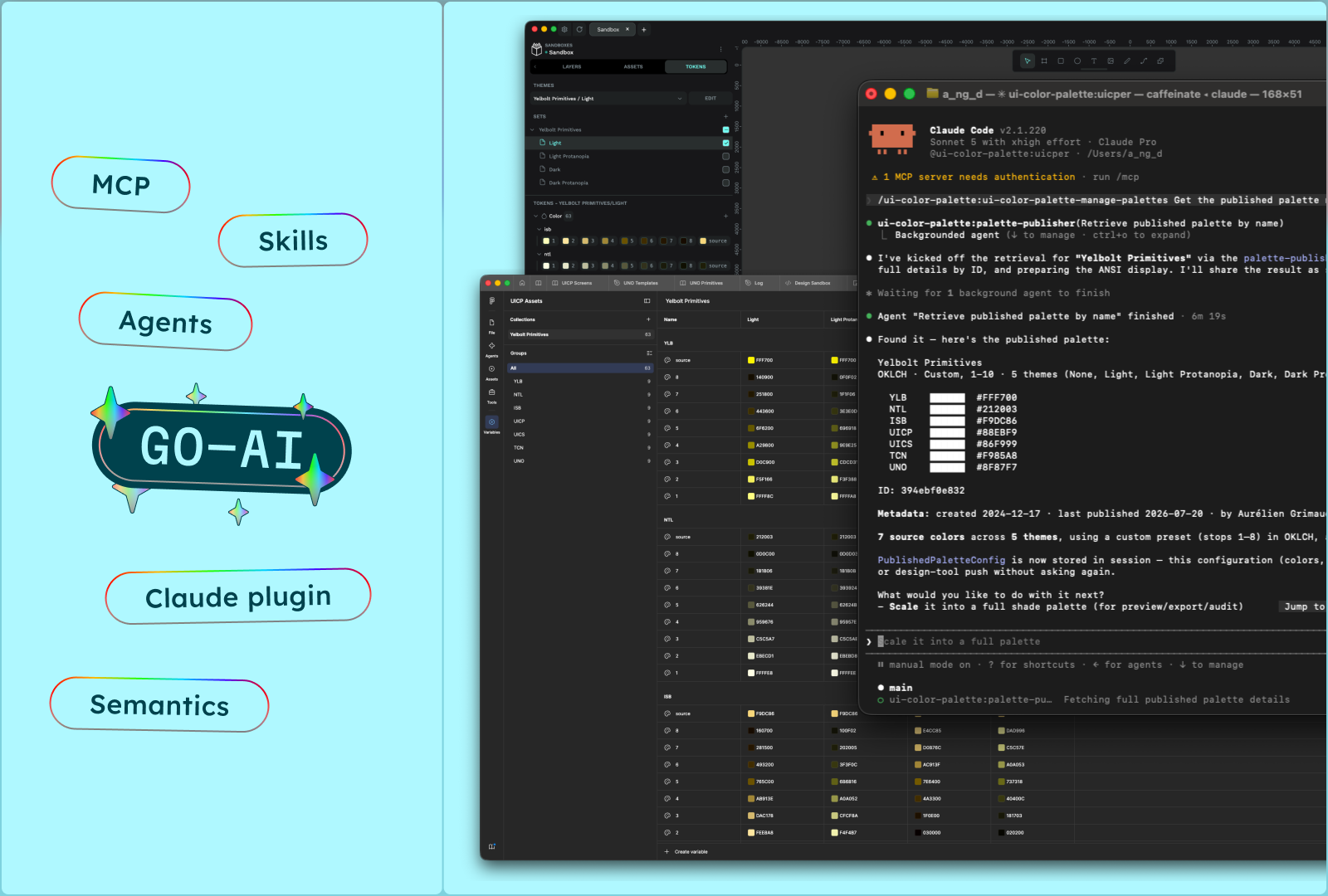Click Create variable at the table bottom
Image resolution: width=1328 pixels, height=896 pixels.
(686, 852)
